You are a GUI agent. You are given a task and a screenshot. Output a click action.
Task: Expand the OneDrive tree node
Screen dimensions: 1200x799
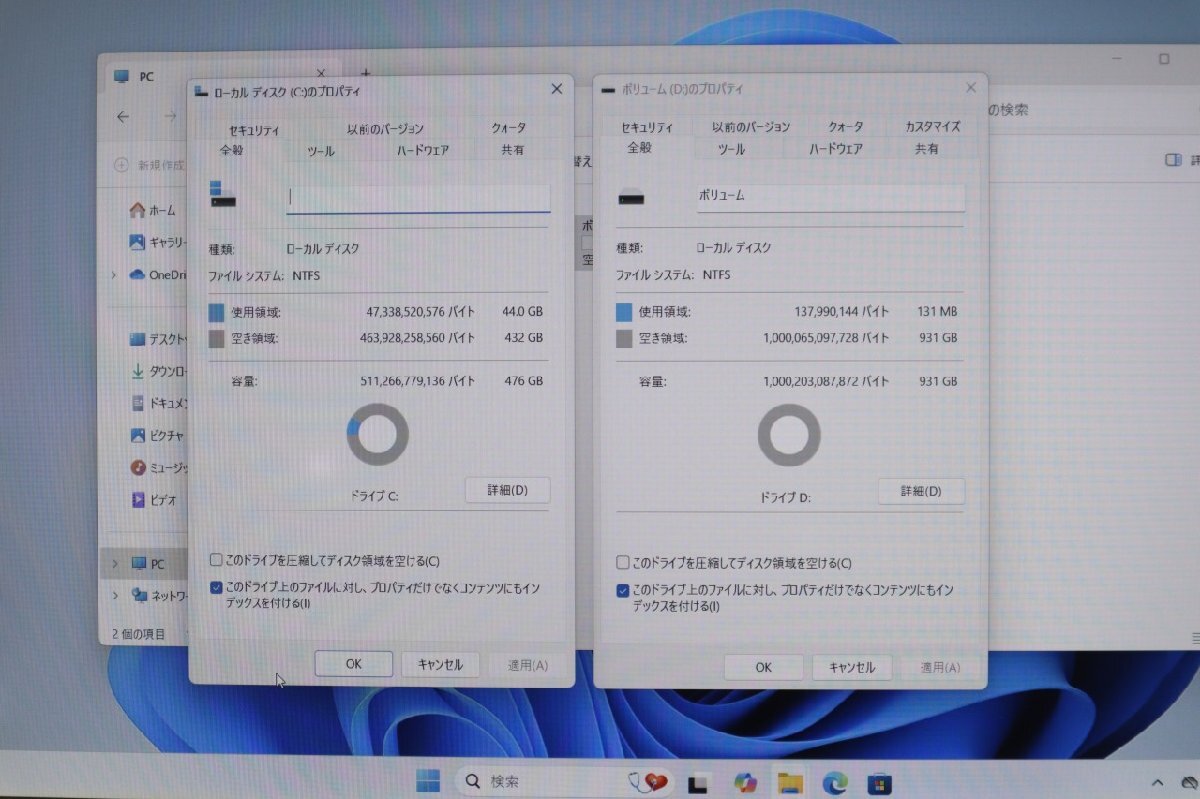point(115,275)
